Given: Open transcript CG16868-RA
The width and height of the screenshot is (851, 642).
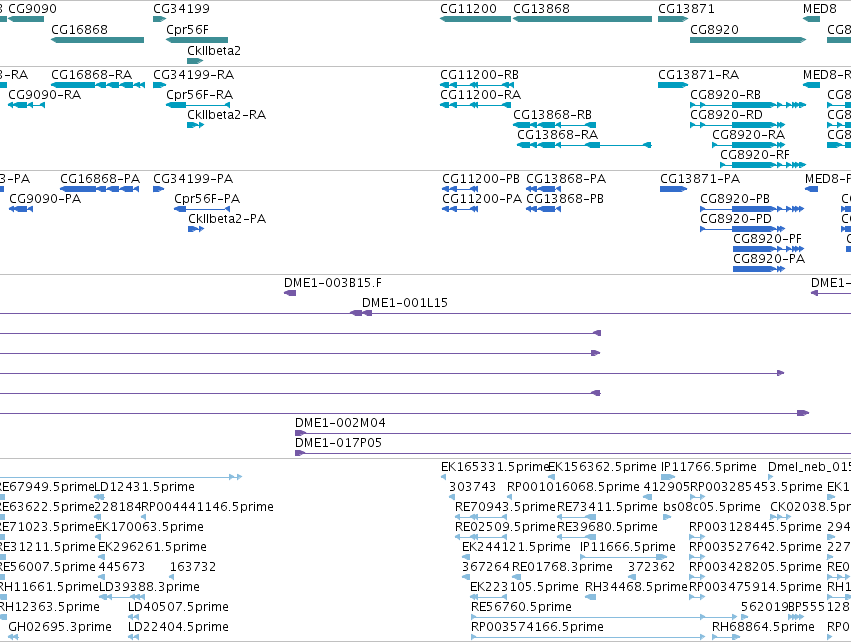Looking at the screenshot, I should pyautogui.click(x=98, y=85).
